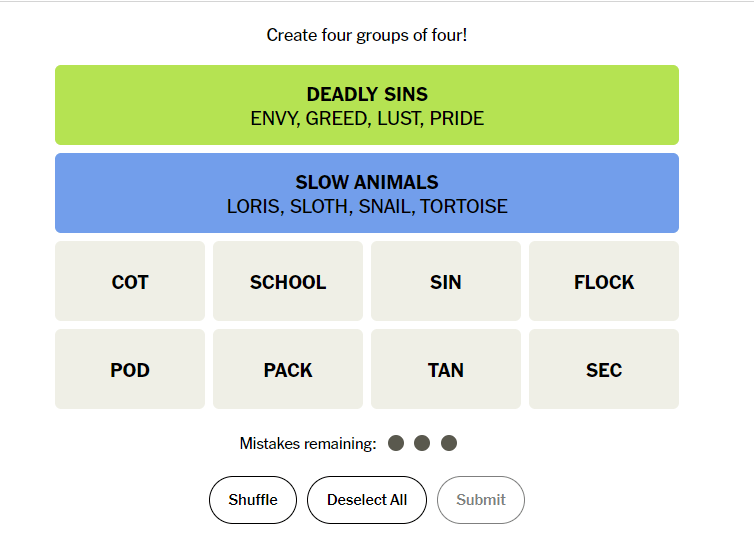This screenshot has height=553, width=754.
Task: Click the Submit button
Action: point(481,500)
